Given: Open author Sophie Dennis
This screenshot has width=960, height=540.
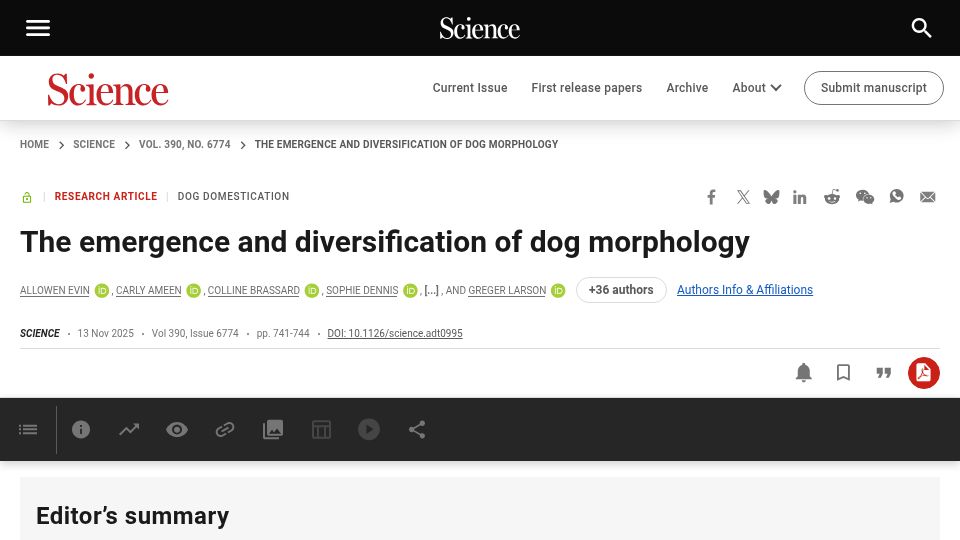Looking at the screenshot, I should [362, 290].
